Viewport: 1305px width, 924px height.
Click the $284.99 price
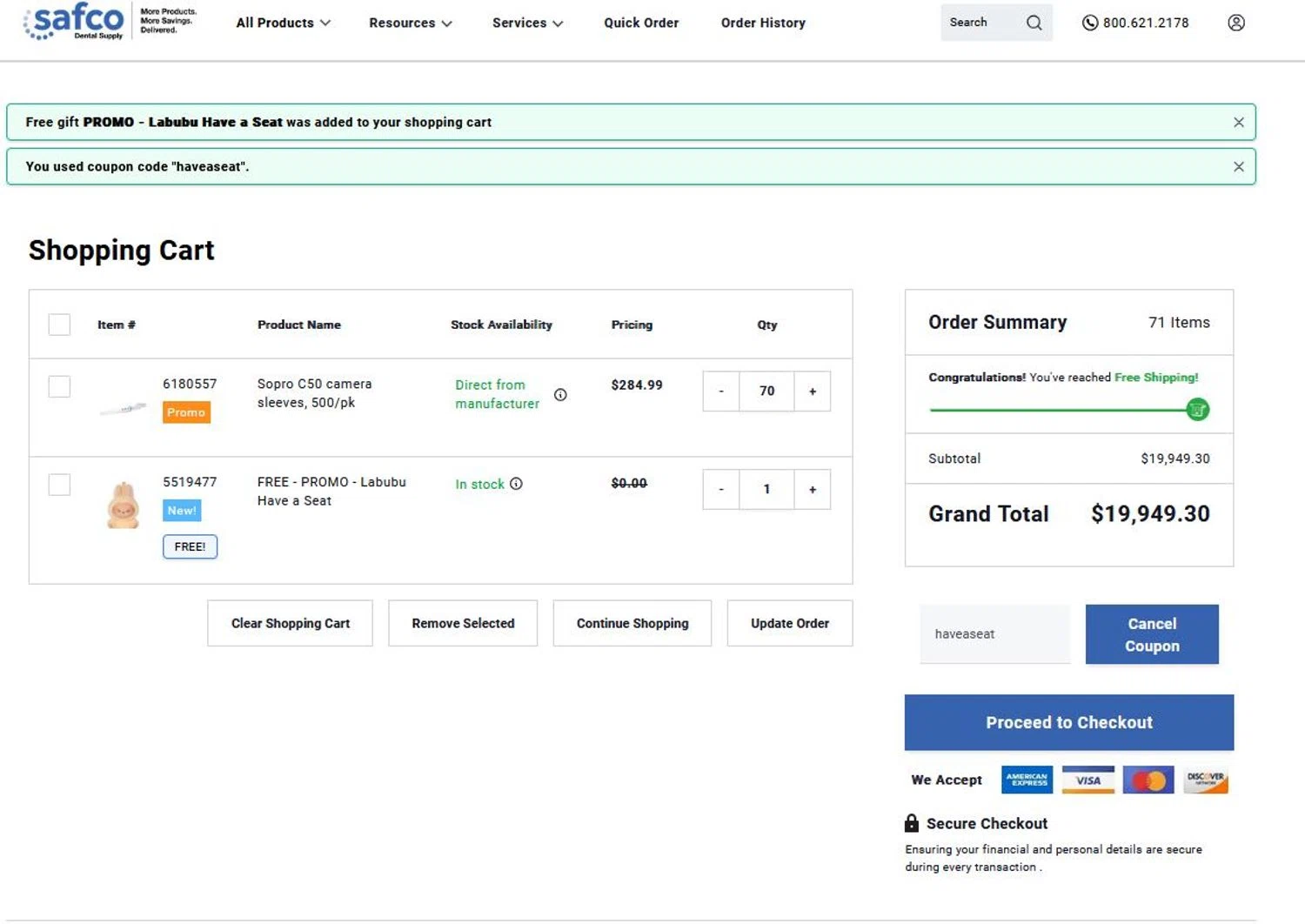pyautogui.click(x=637, y=385)
